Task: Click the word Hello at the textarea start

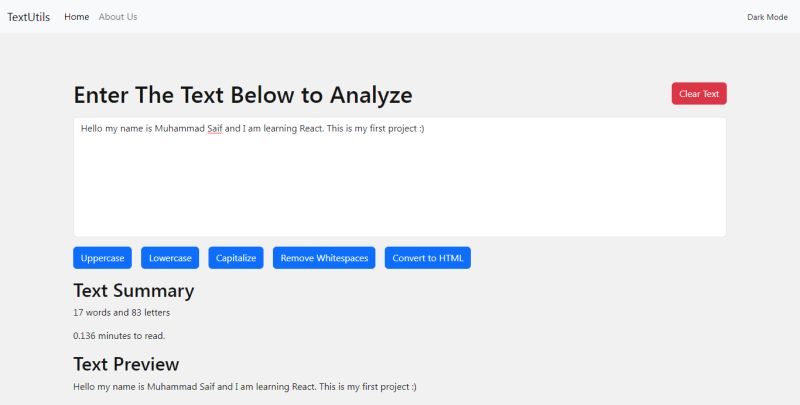Action: pyautogui.click(x=92, y=129)
